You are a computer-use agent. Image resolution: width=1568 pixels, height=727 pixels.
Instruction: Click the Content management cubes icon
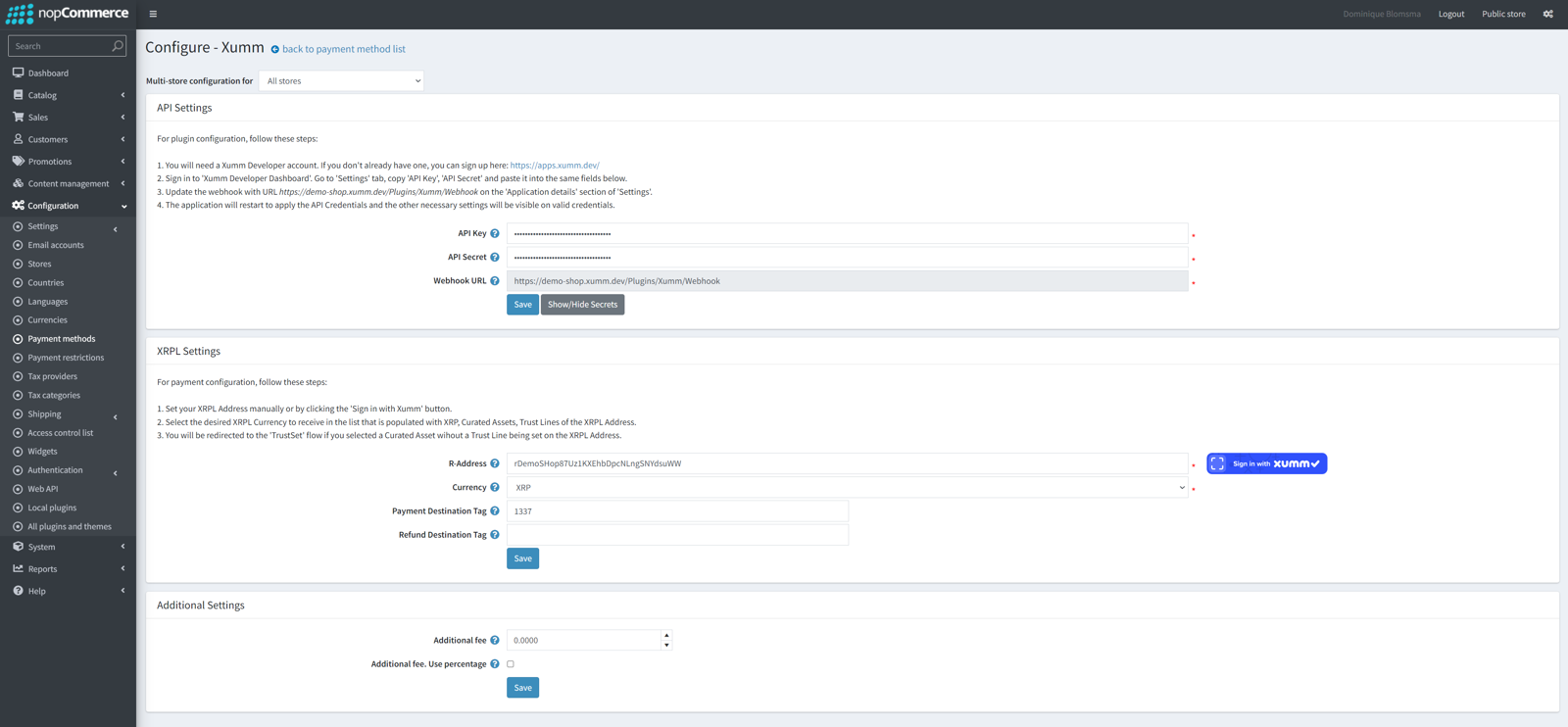pos(18,183)
